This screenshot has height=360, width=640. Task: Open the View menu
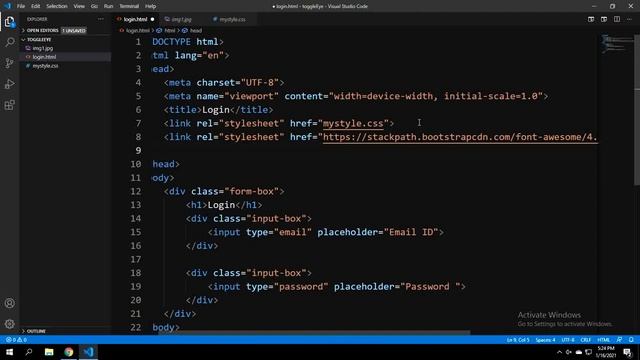point(79,6)
